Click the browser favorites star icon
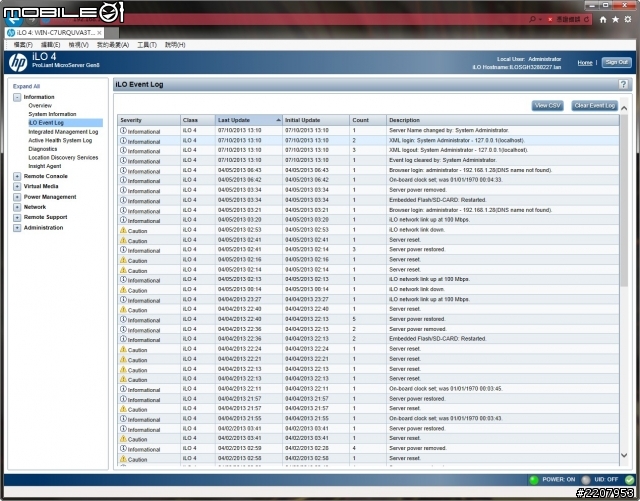The width and height of the screenshot is (640, 501). pos(615,19)
